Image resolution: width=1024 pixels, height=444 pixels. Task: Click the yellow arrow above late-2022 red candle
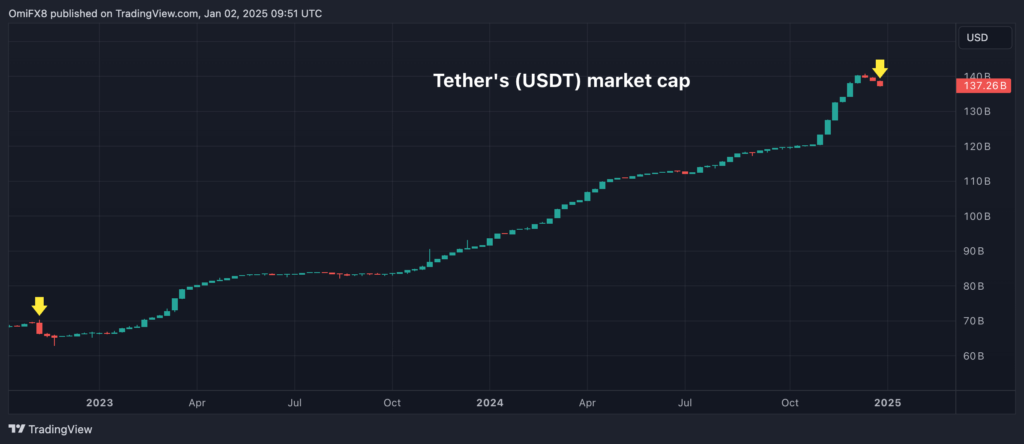click(39, 306)
